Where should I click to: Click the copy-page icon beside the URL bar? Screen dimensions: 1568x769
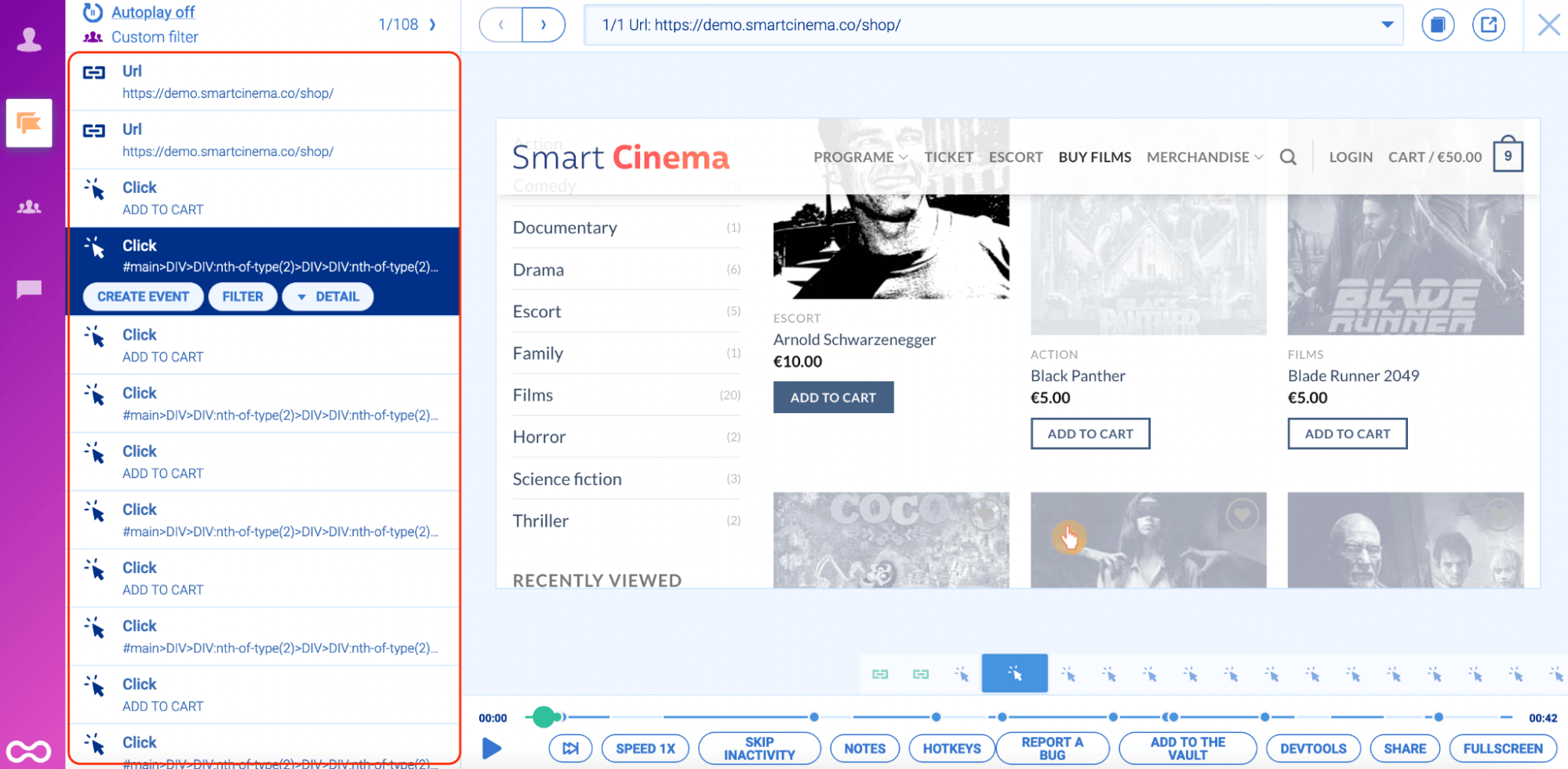click(1438, 24)
